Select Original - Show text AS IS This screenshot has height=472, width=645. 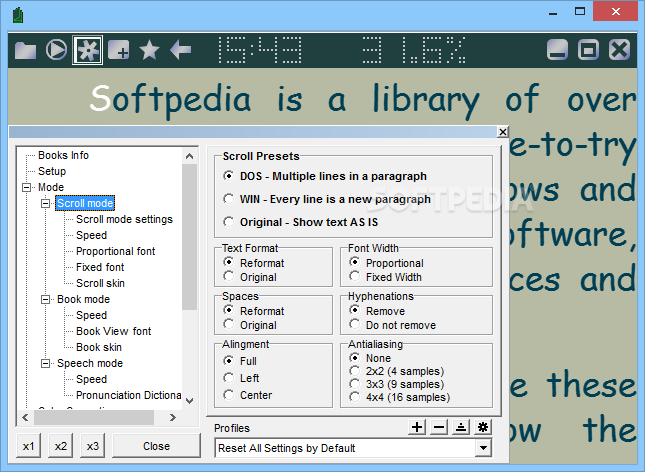click(301, 222)
